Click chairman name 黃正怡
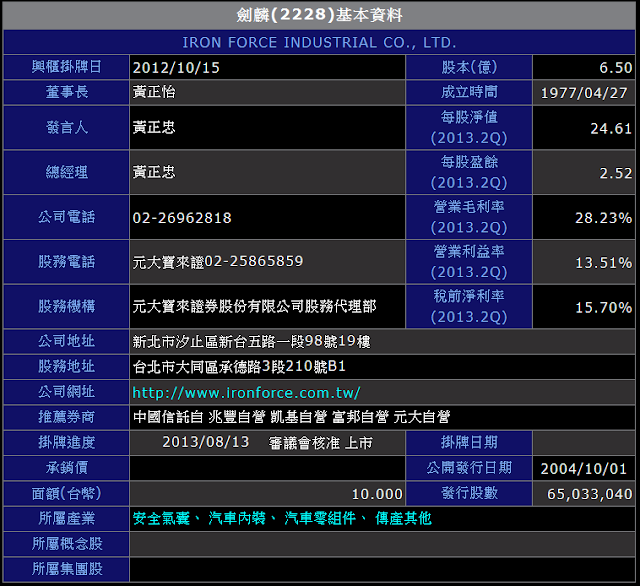The image size is (640, 586). [x=154, y=92]
